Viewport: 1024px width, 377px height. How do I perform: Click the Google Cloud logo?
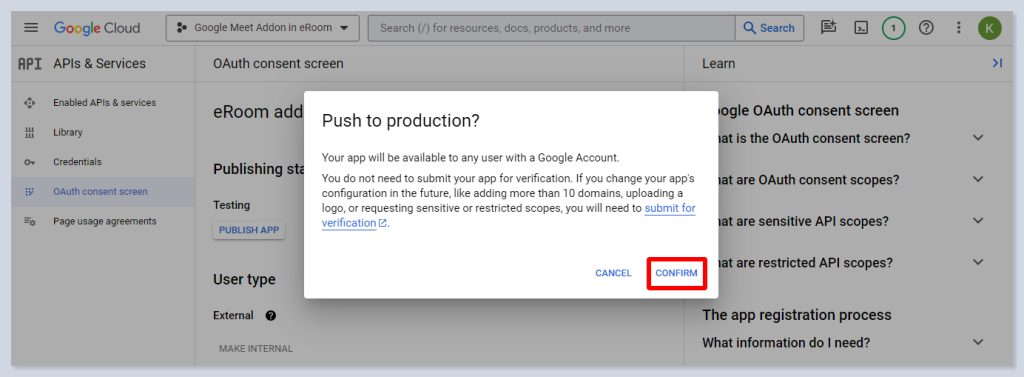[97, 28]
